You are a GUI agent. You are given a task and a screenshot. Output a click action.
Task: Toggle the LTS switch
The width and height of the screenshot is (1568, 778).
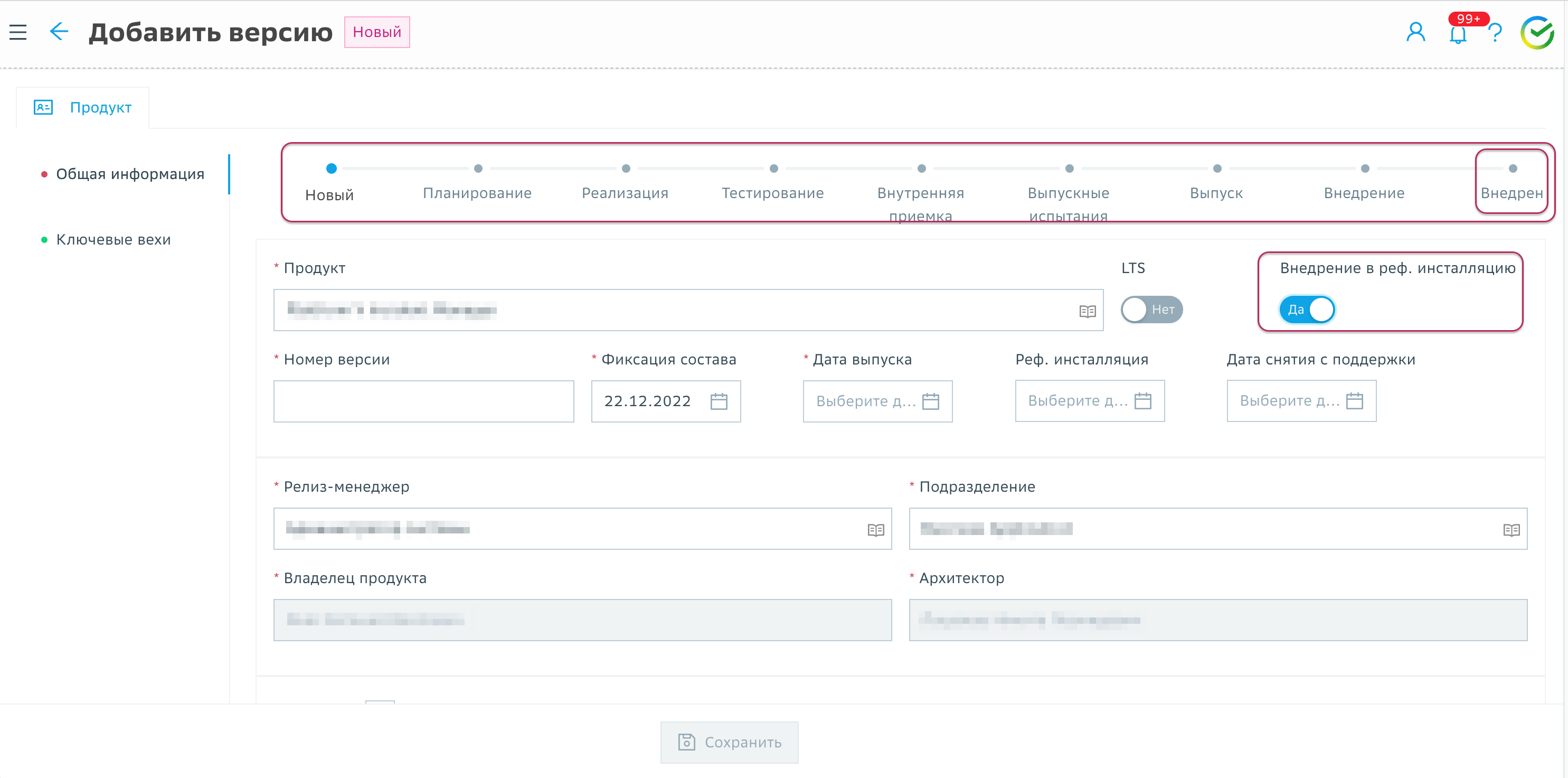pyautogui.click(x=1151, y=310)
